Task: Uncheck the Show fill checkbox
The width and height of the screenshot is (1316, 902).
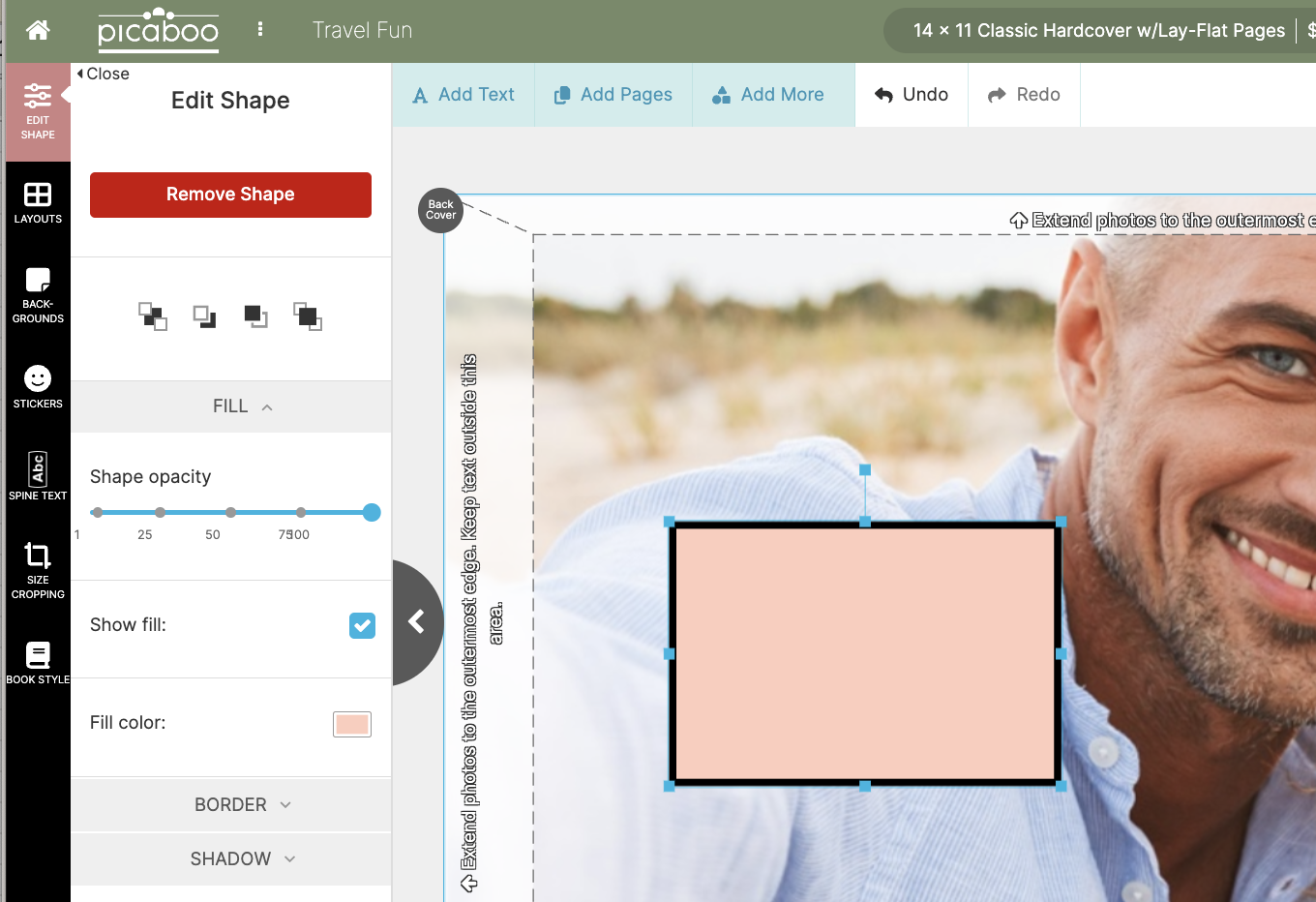Action: [x=362, y=625]
